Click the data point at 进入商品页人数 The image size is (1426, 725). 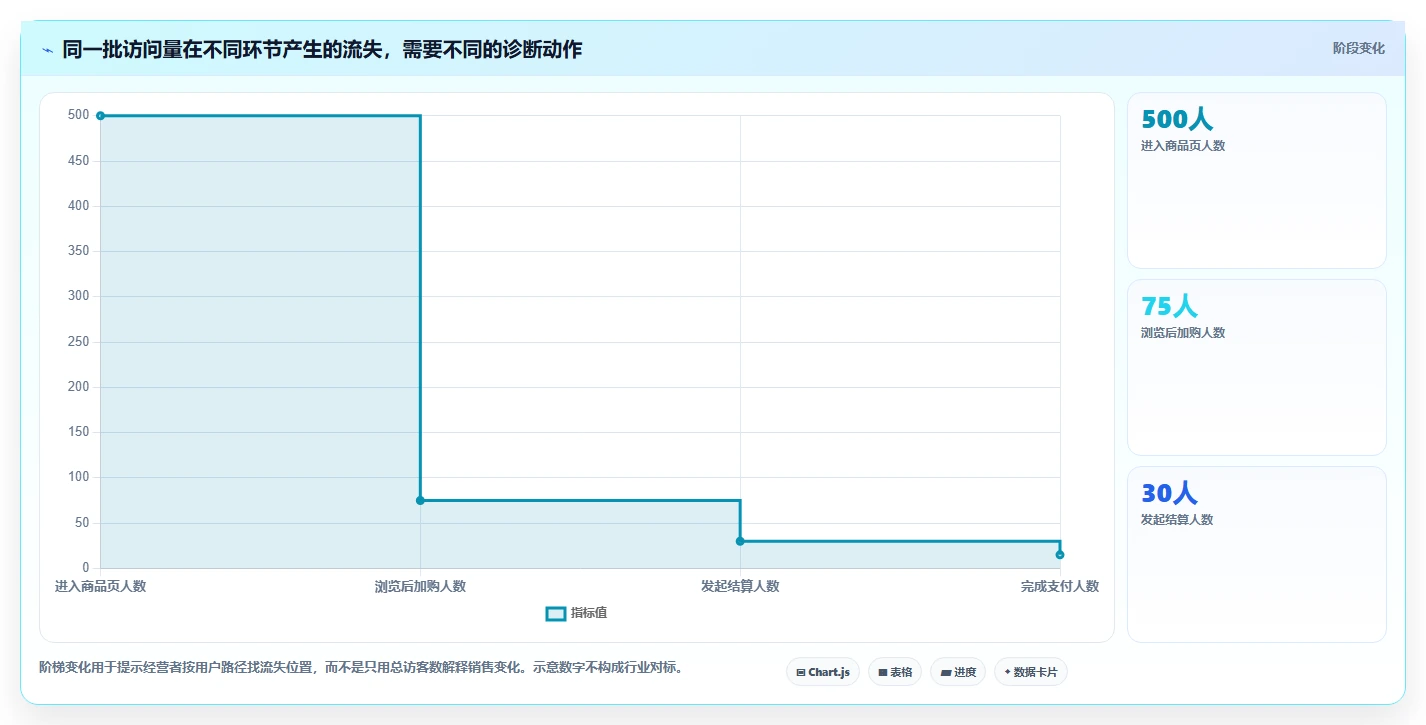point(100,116)
